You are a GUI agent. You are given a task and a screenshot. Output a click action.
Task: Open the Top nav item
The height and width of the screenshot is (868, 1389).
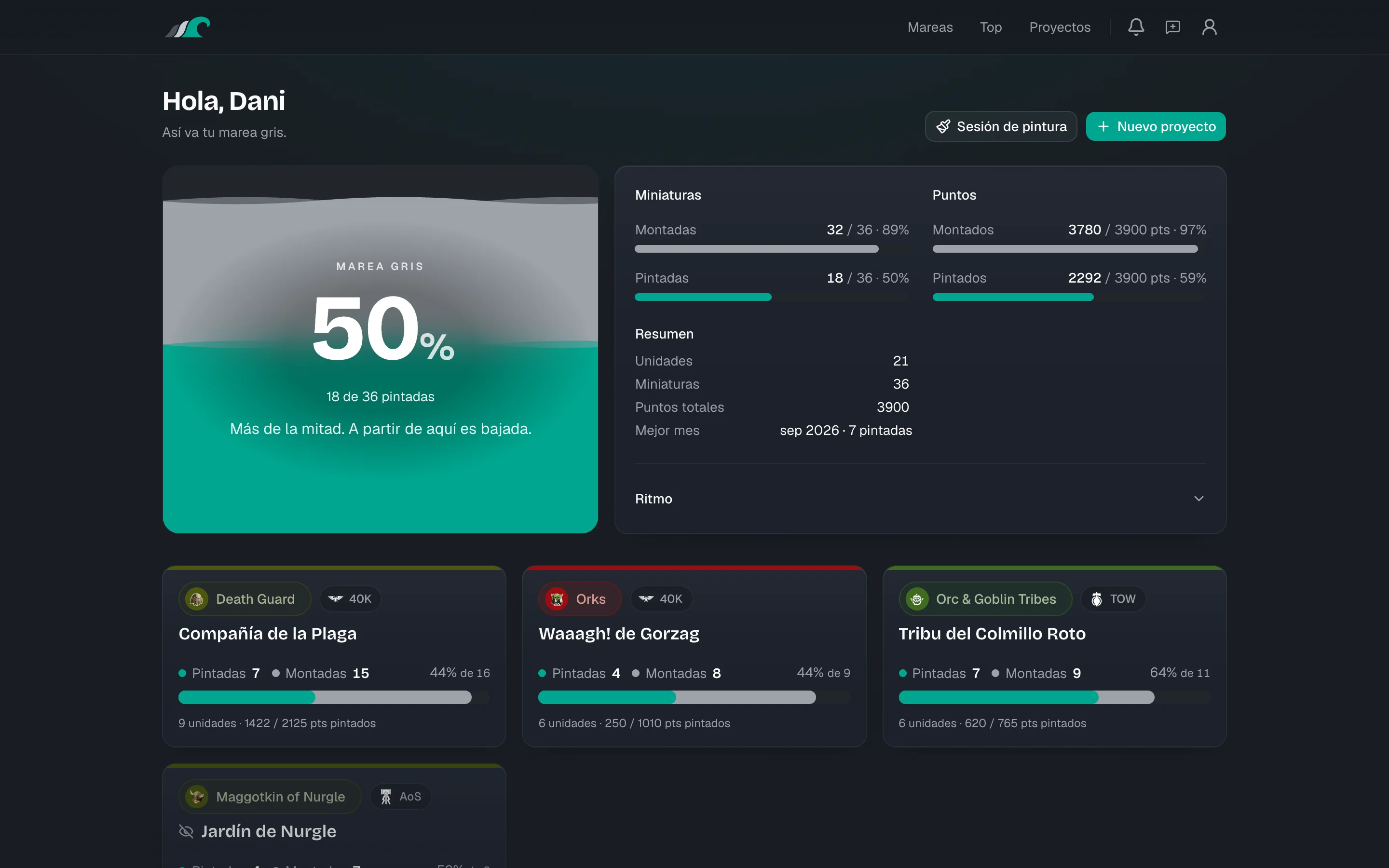[991, 27]
